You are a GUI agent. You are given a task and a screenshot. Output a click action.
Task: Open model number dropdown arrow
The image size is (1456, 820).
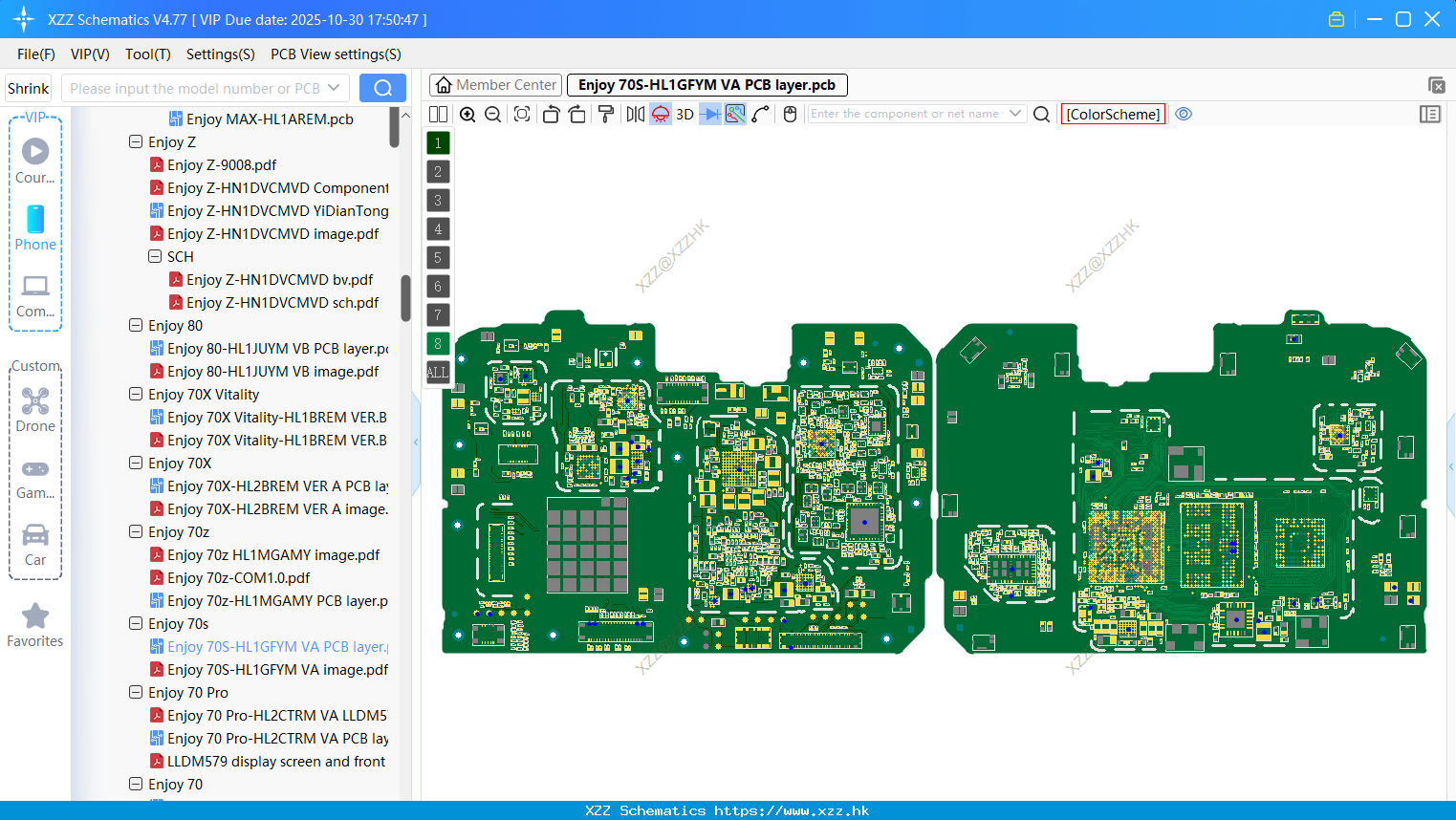pos(334,88)
